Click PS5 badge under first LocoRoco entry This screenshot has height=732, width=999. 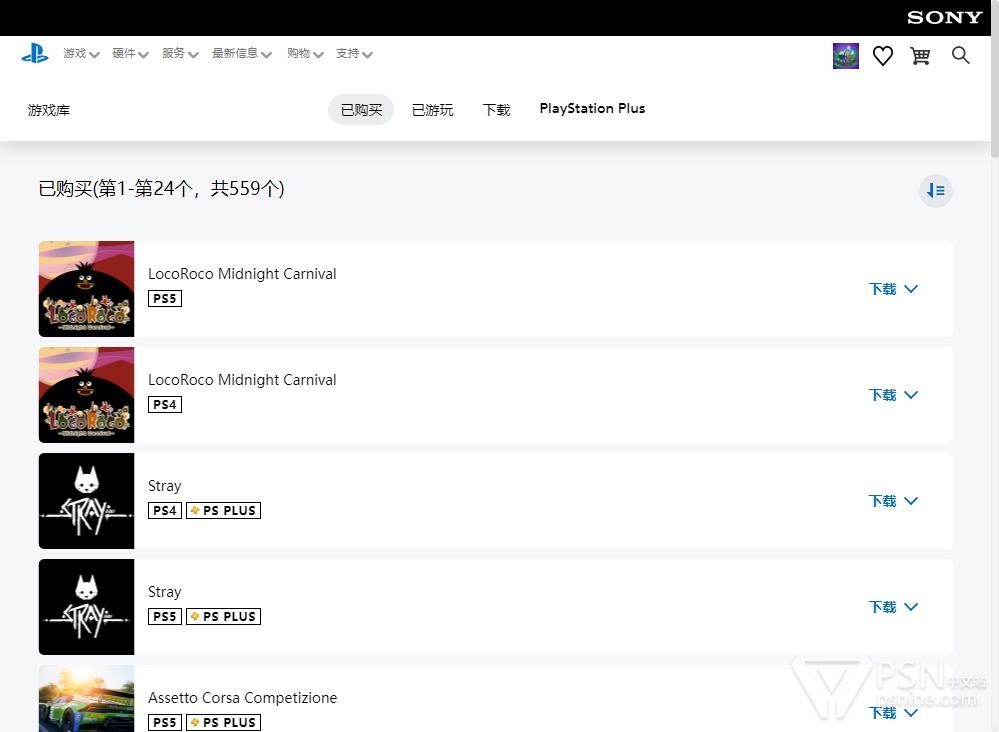tap(165, 299)
